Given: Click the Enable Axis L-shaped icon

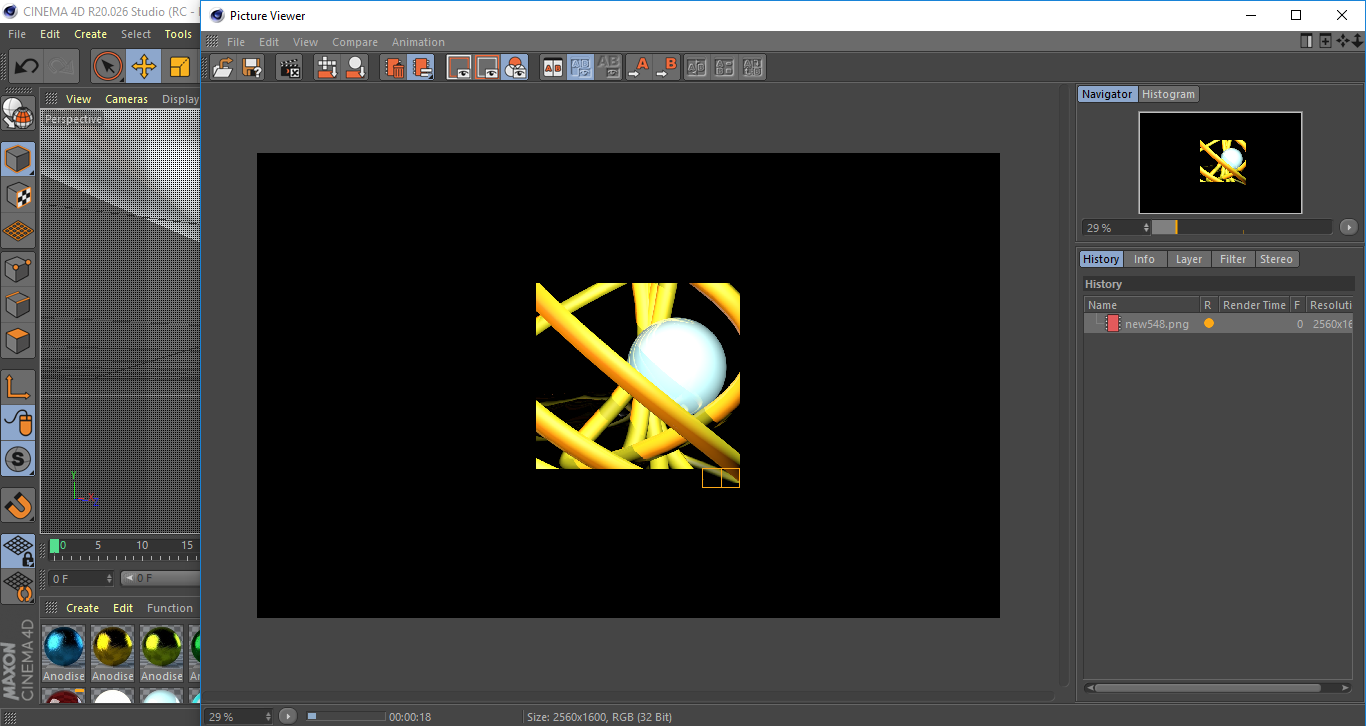Looking at the screenshot, I should click(18, 387).
